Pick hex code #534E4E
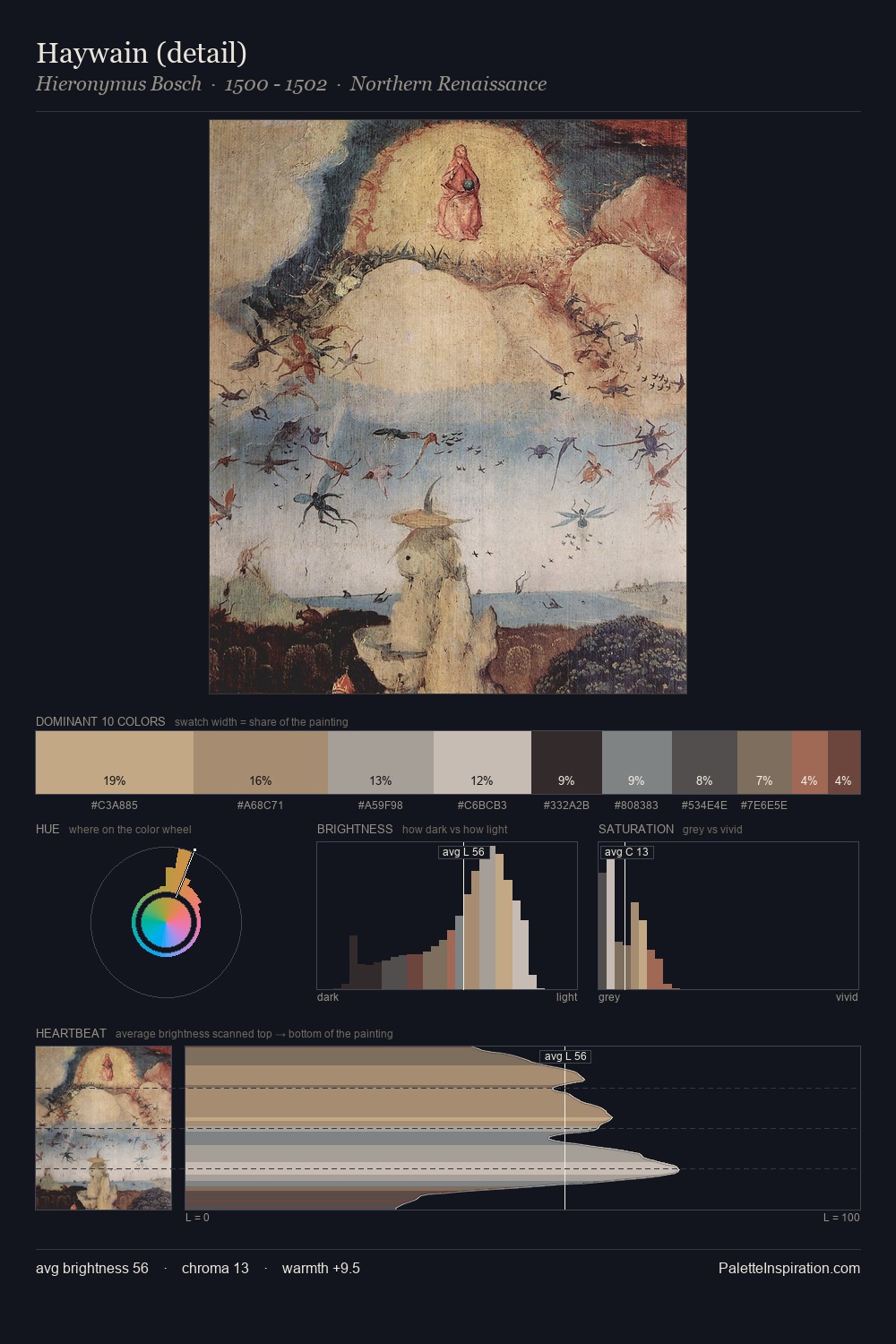Screen dimensions: 896x1344 [704, 806]
